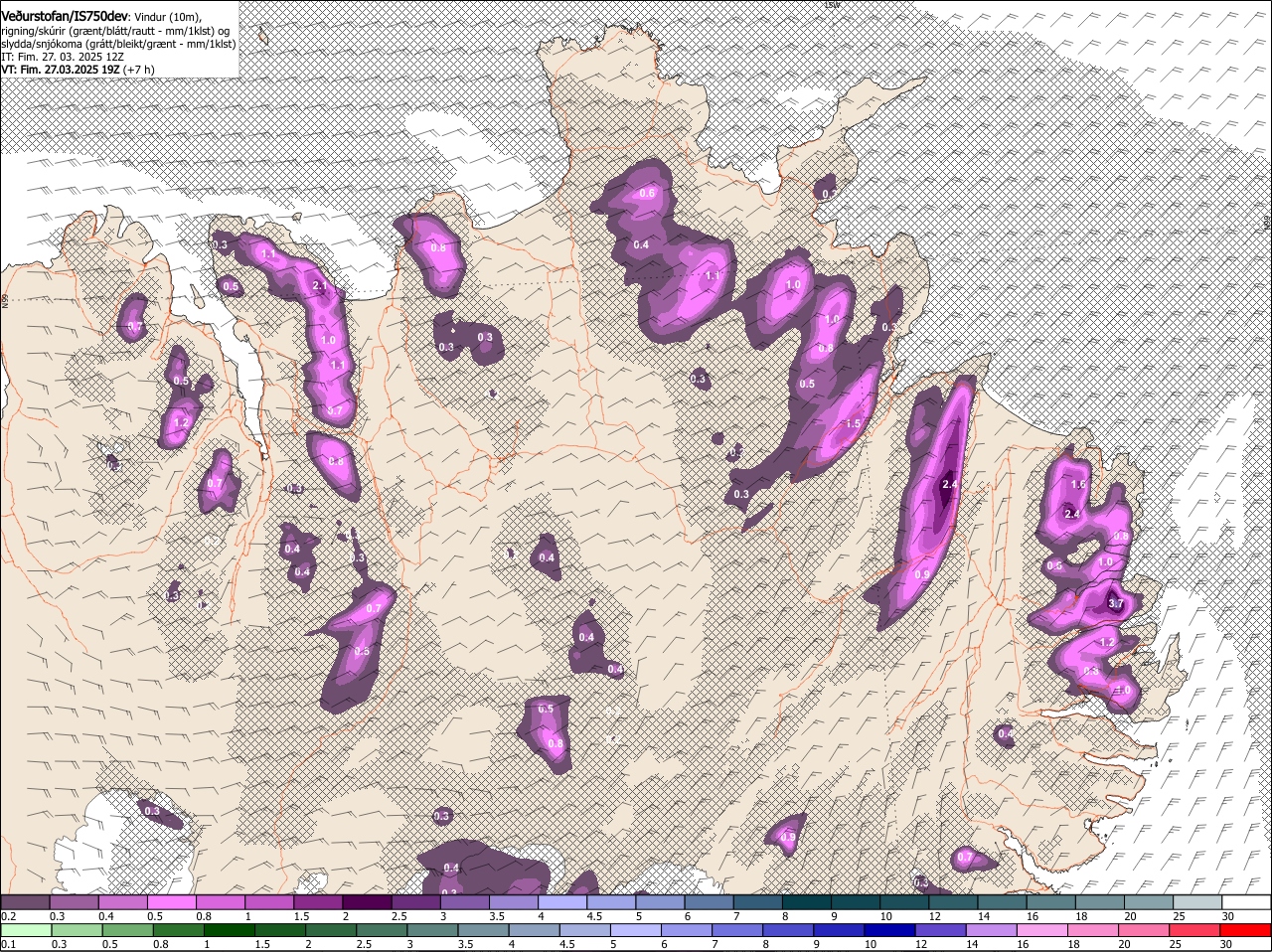Click the Veðurstofan/IS750dev title text

coord(65,16)
